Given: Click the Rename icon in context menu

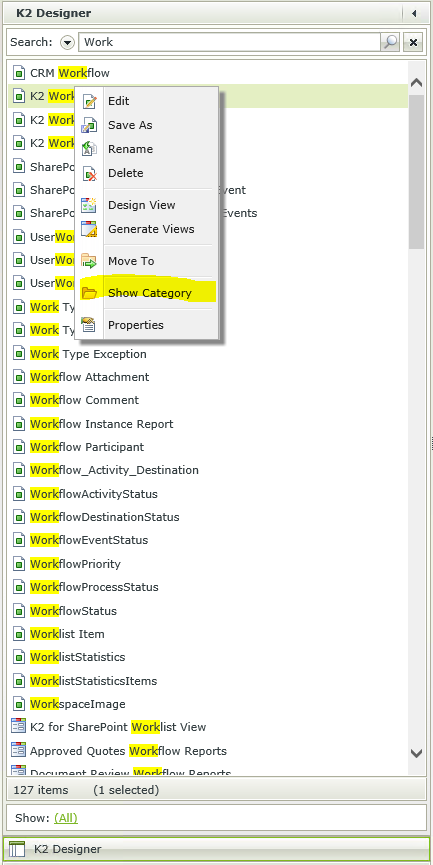Looking at the screenshot, I should pyautogui.click(x=89, y=149).
